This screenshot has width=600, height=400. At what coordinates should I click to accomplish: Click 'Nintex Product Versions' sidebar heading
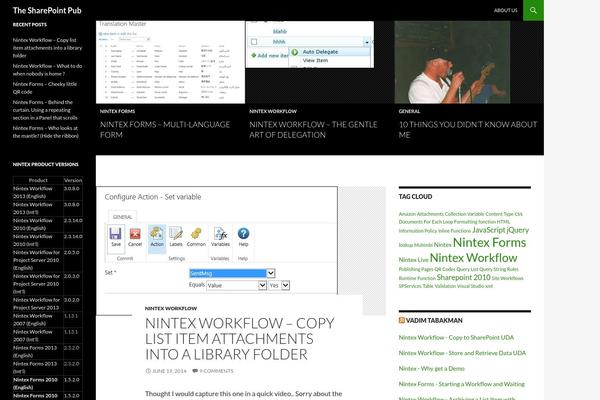[x=46, y=164]
